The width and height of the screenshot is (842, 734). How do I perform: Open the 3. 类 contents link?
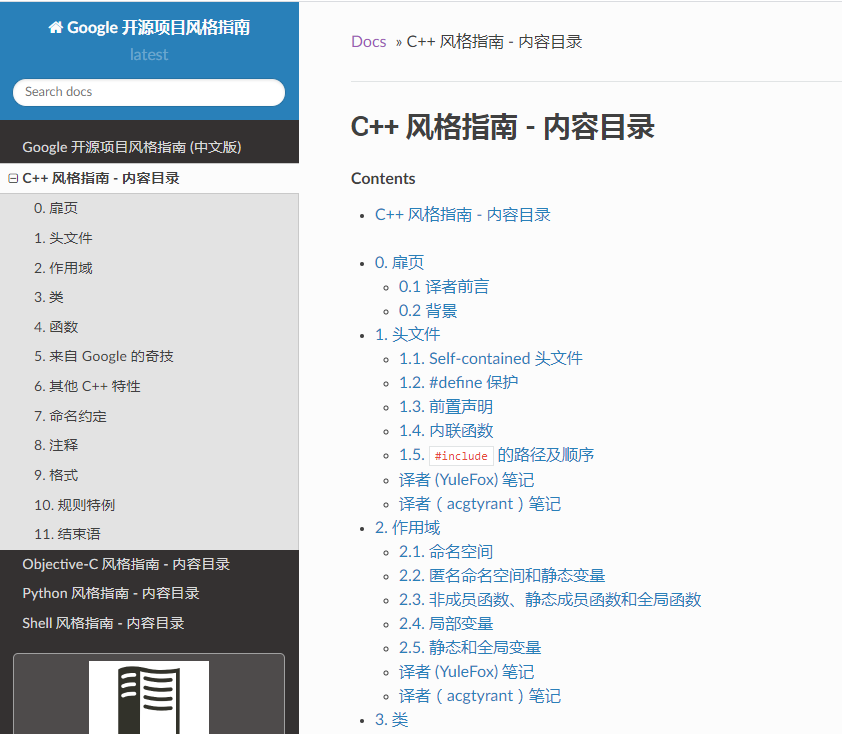click(x=391, y=719)
